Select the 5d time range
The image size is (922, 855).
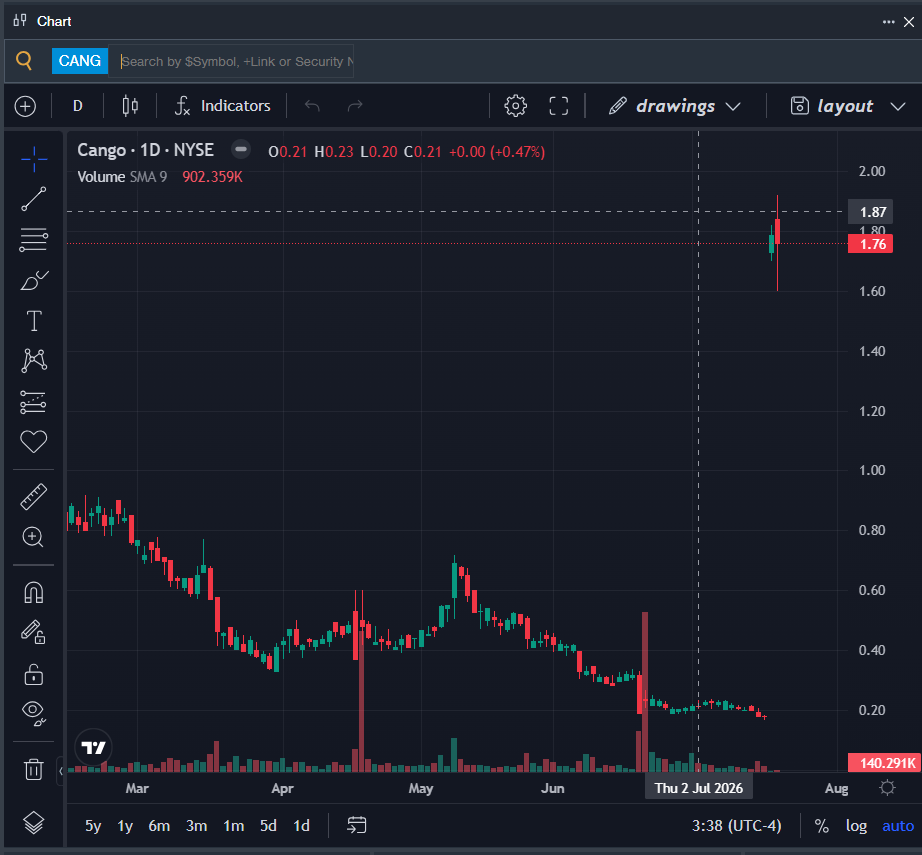(x=268, y=826)
